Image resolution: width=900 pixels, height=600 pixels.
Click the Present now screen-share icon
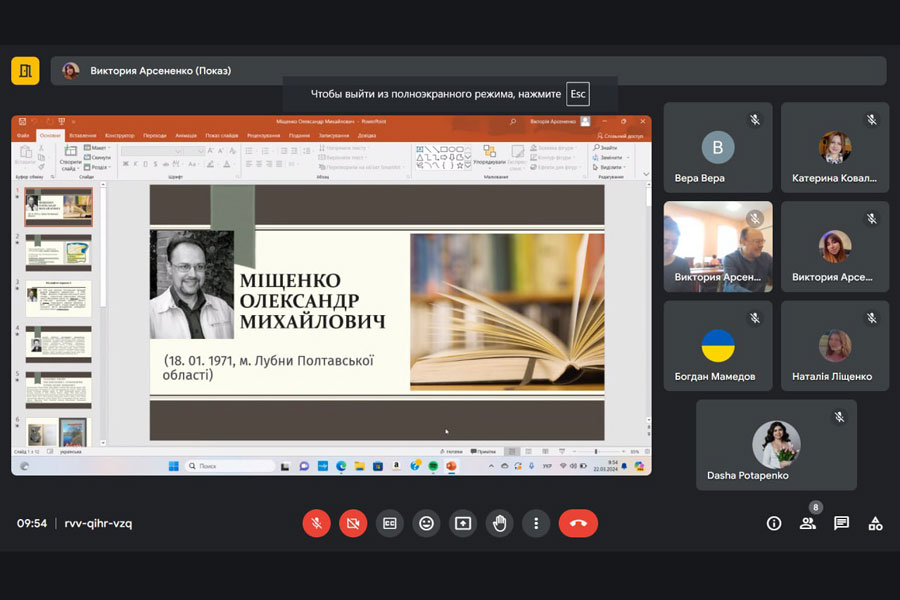coord(463,523)
